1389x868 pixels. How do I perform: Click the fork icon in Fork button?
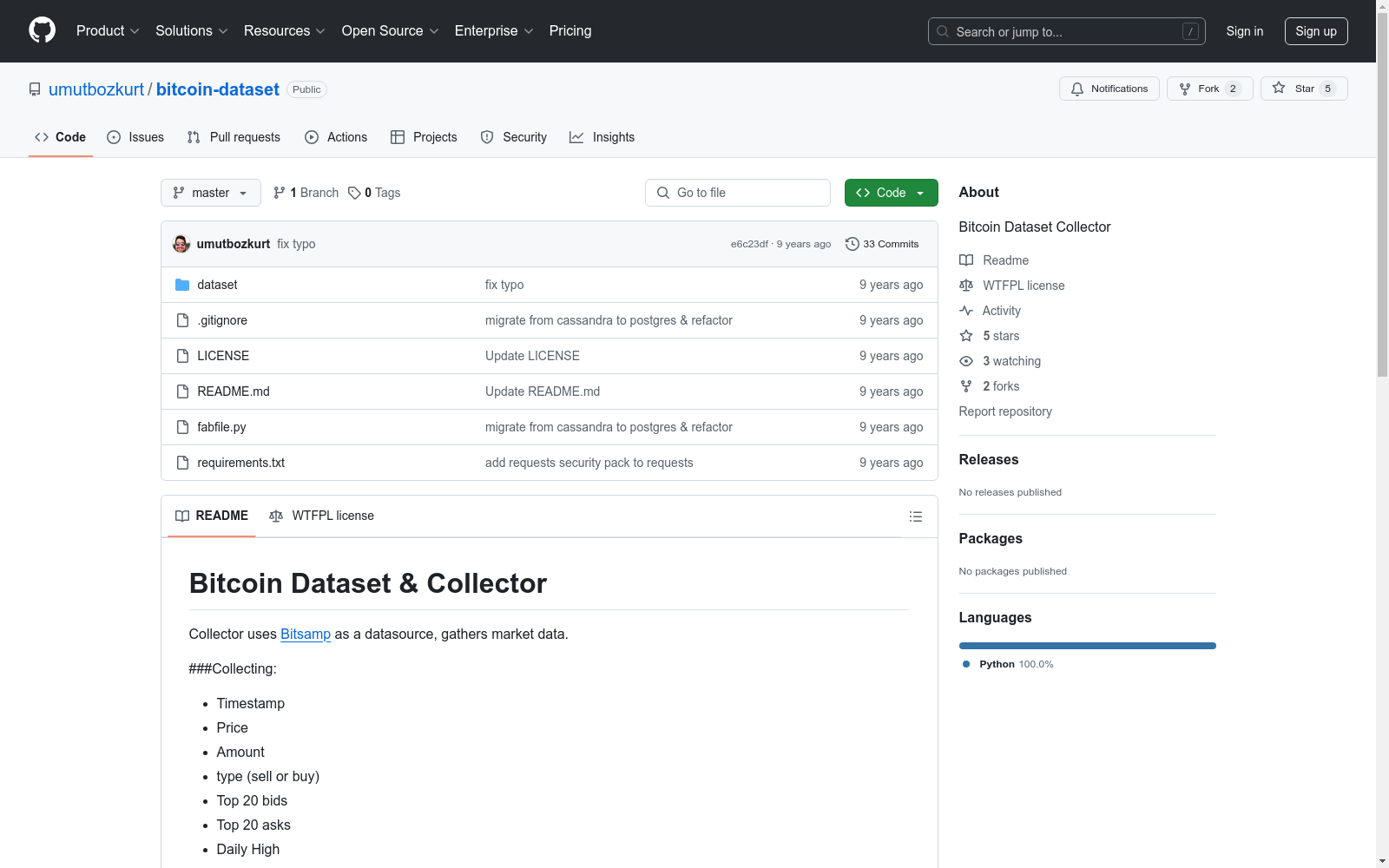coord(1185,89)
